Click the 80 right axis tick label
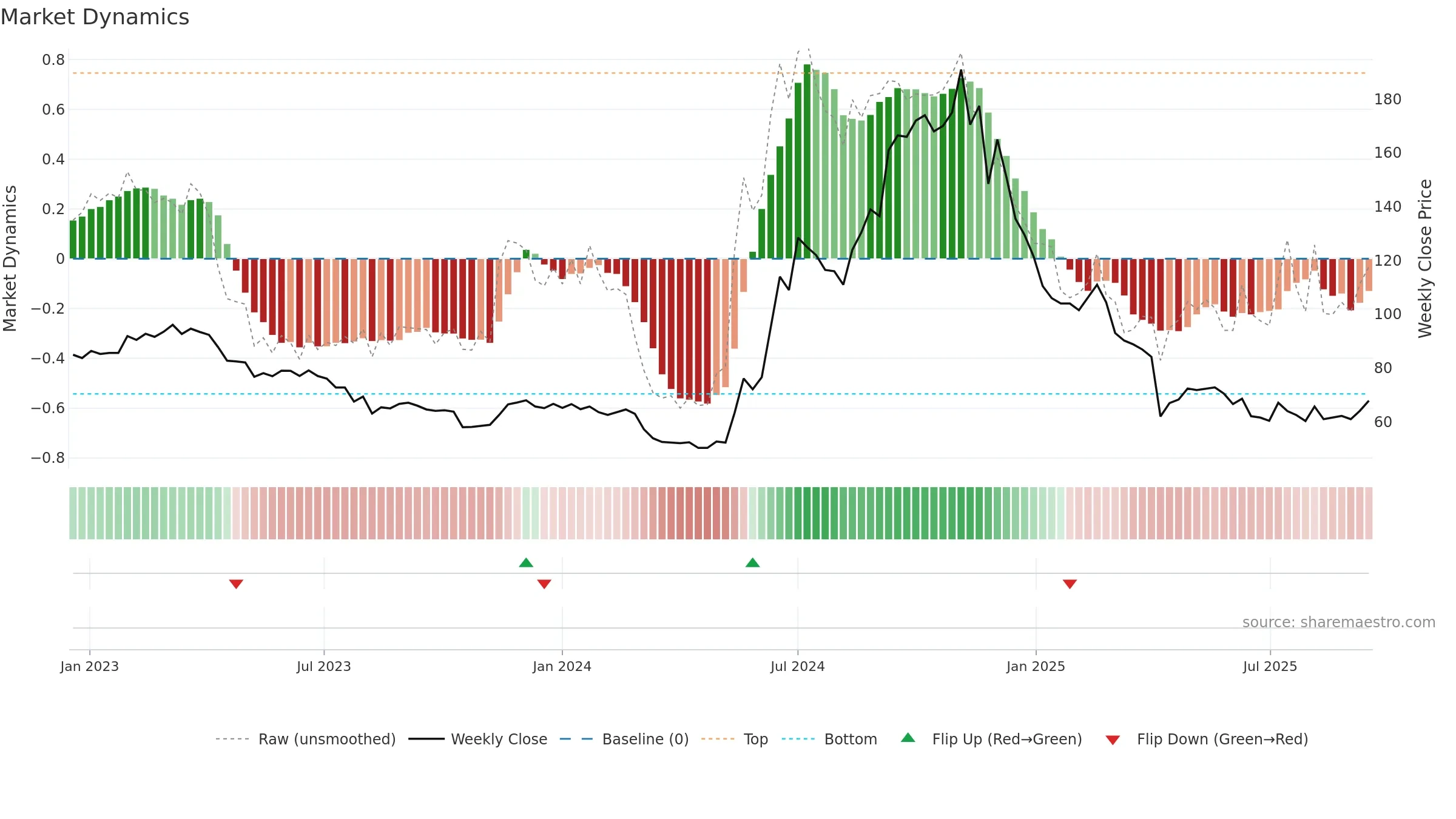Viewport: 1456px width, 819px height. pos(1383,368)
